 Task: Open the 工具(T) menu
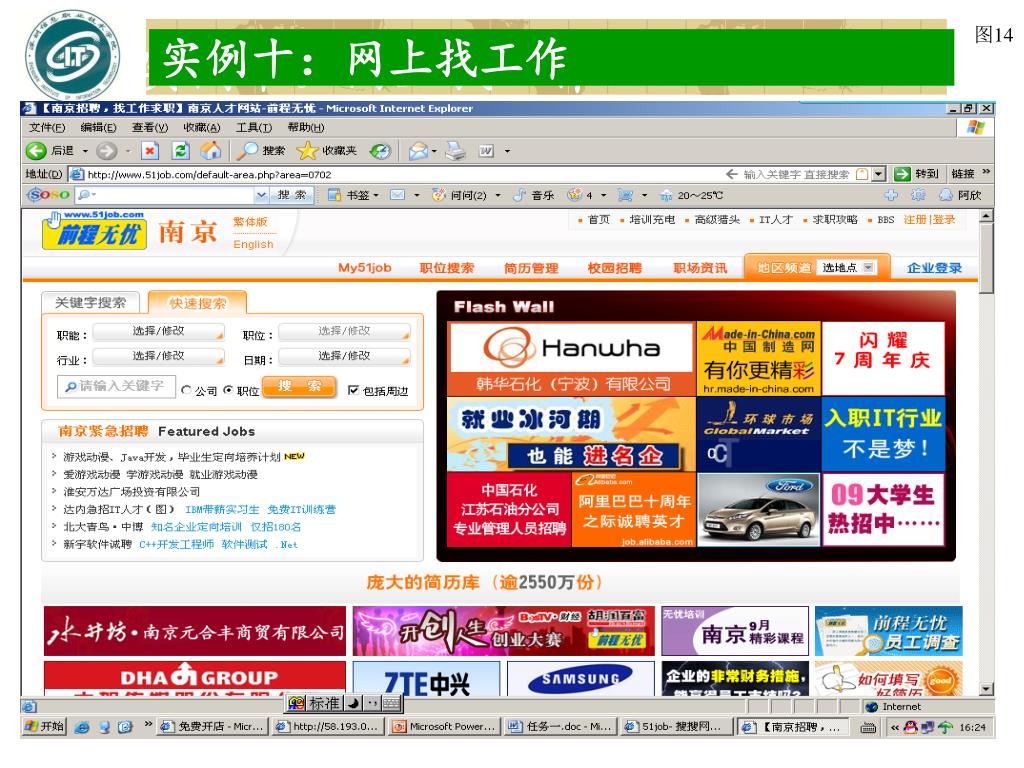(253, 127)
